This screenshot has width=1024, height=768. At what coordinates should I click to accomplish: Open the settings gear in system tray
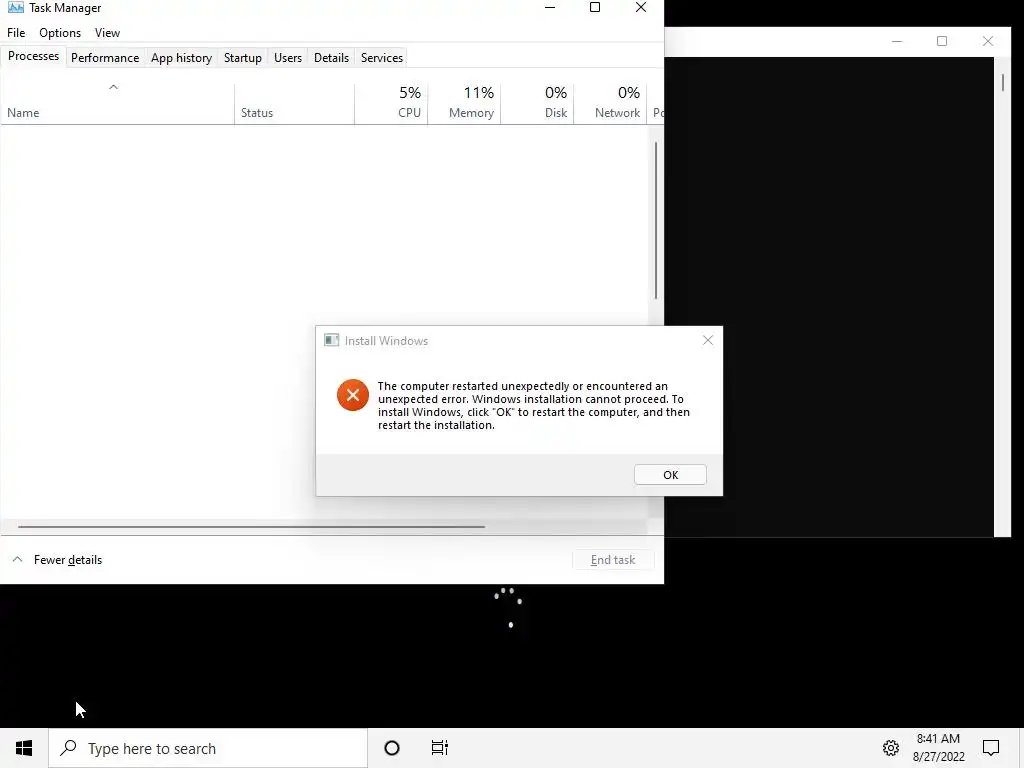click(x=891, y=748)
